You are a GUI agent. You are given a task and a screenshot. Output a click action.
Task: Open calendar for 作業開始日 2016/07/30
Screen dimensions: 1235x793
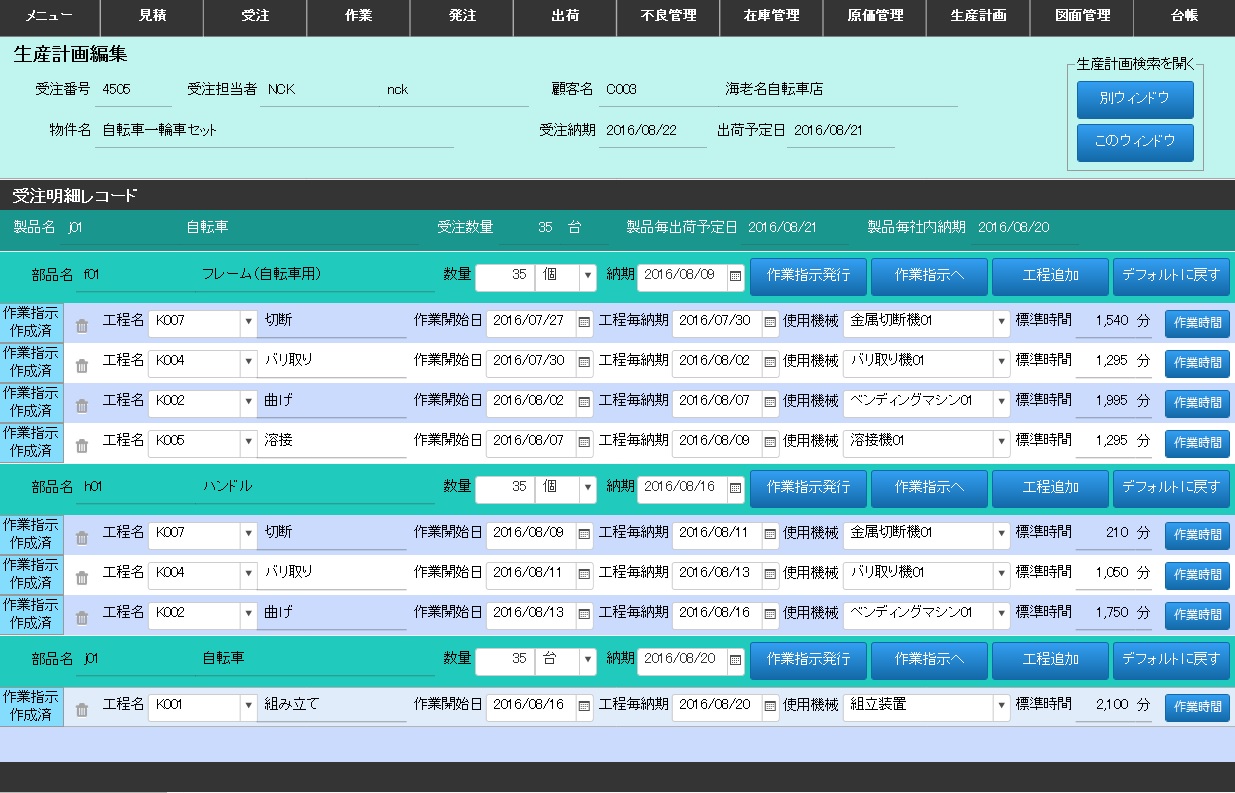584,361
